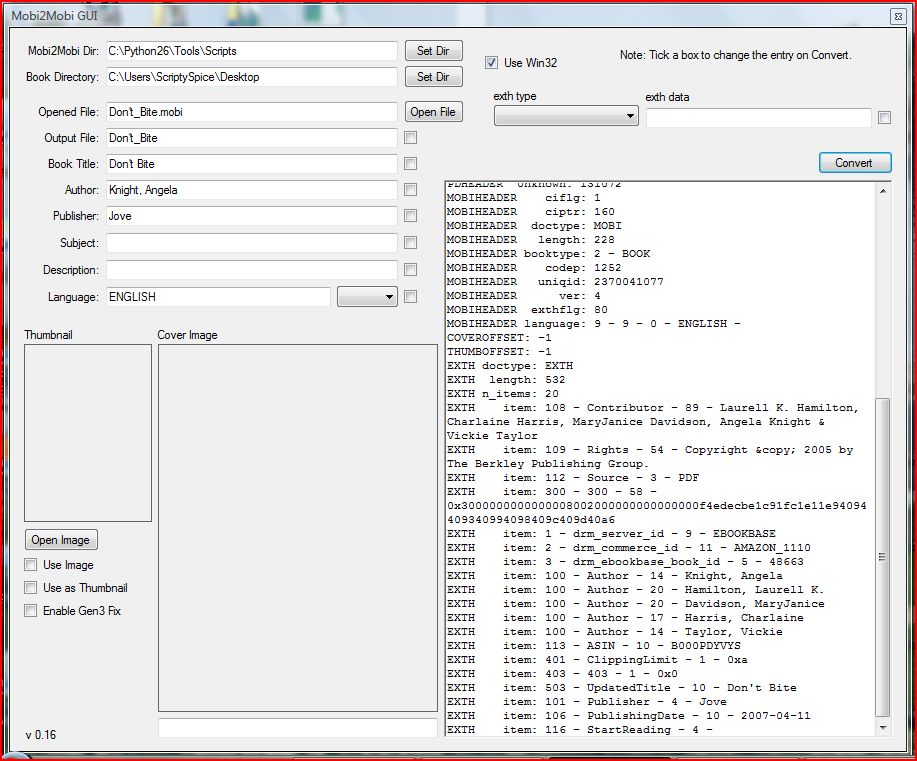The image size is (917, 761).
Task: Tick the Description change checkbox
Action: click(x=411, y=269)
